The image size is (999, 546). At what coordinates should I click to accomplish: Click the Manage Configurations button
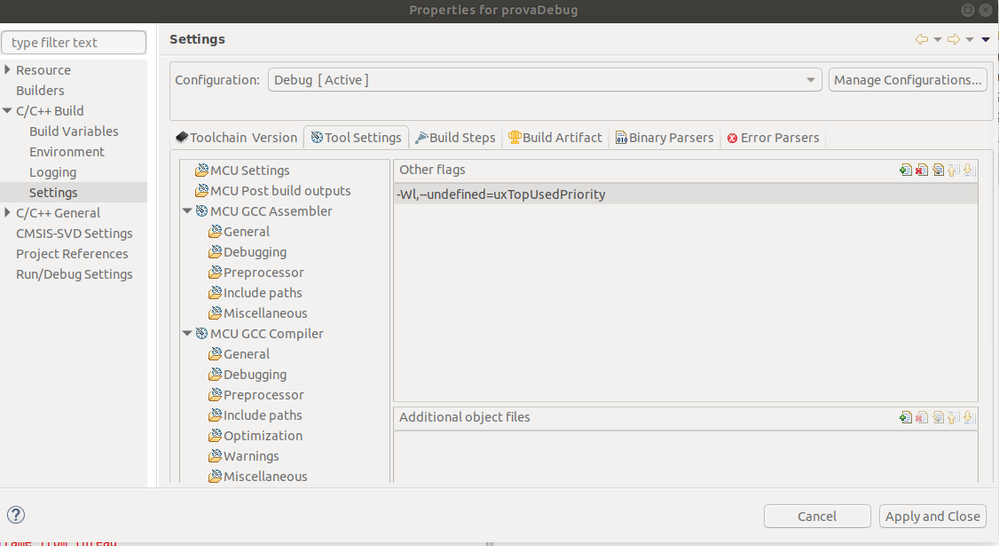click(908, 80)
